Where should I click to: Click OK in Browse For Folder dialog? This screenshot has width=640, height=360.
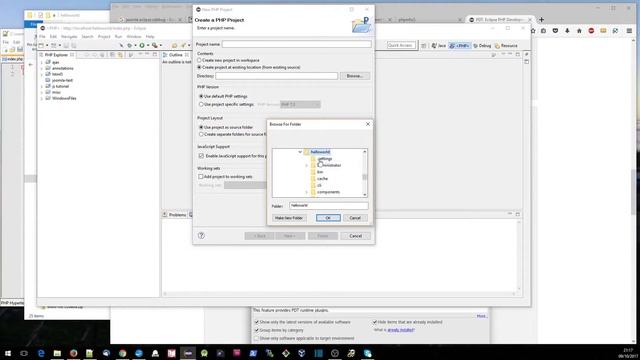pyautogui.click(x=328, y=218)
